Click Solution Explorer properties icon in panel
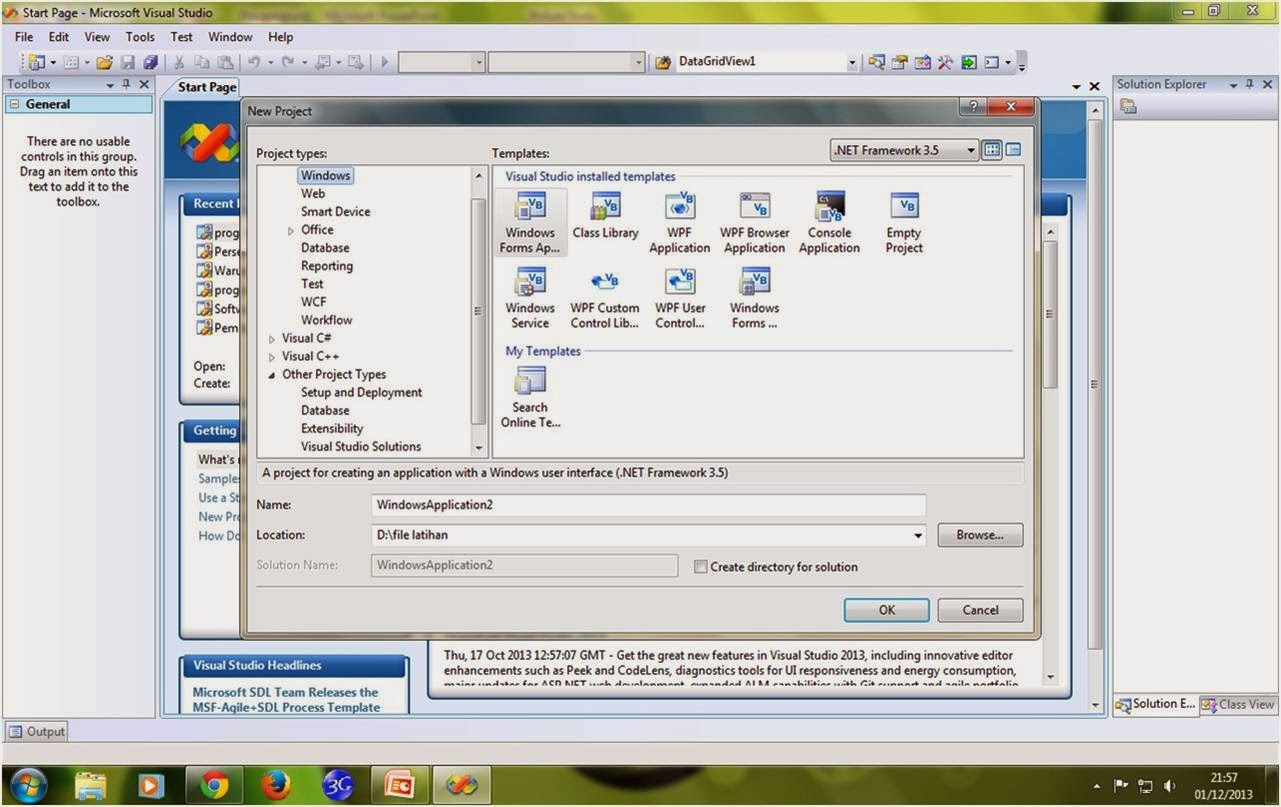This screenshot has width=1281, height=807. point(1129,106)
